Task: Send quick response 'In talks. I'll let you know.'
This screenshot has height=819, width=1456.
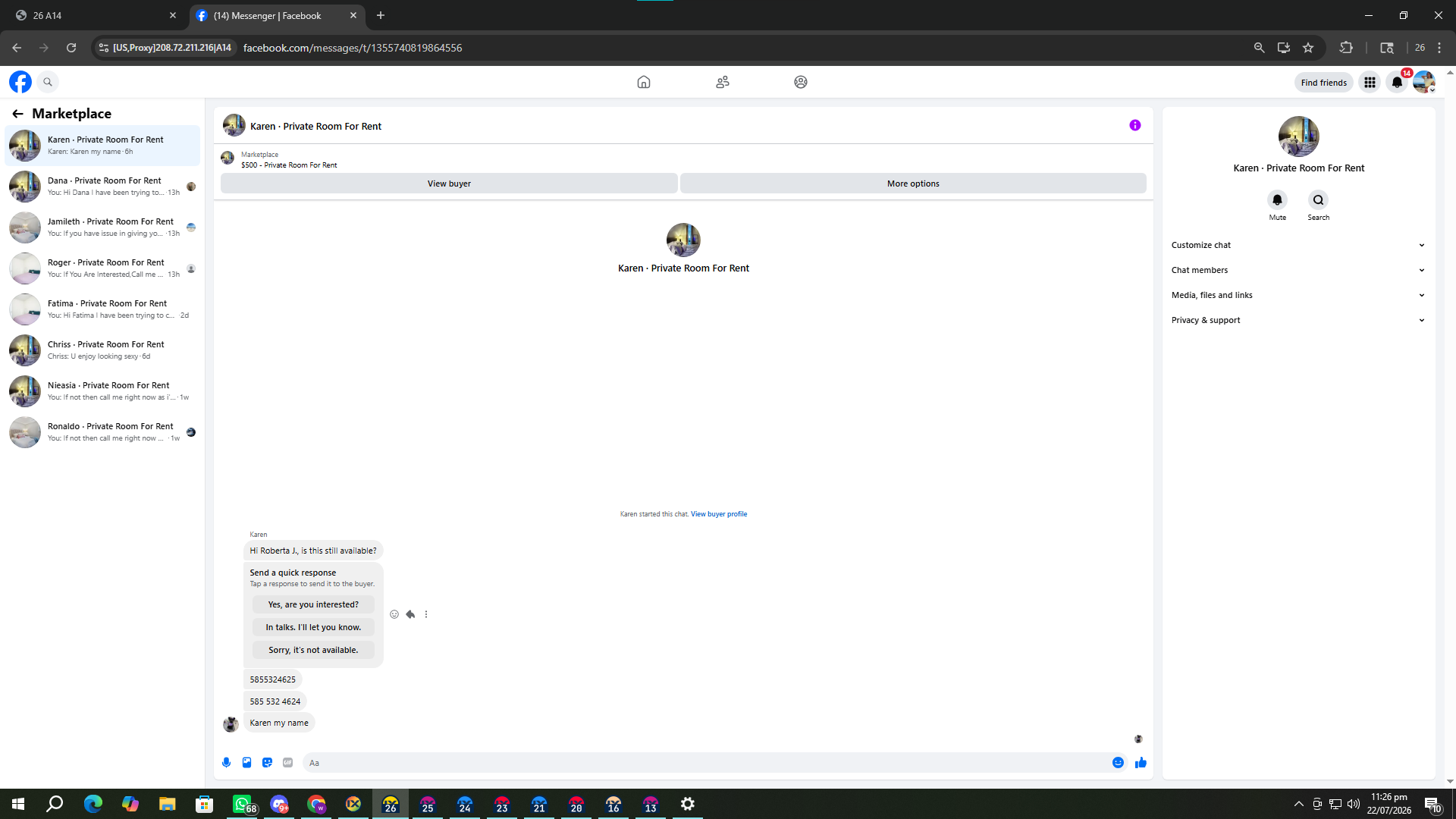Action: pos(313,627)
